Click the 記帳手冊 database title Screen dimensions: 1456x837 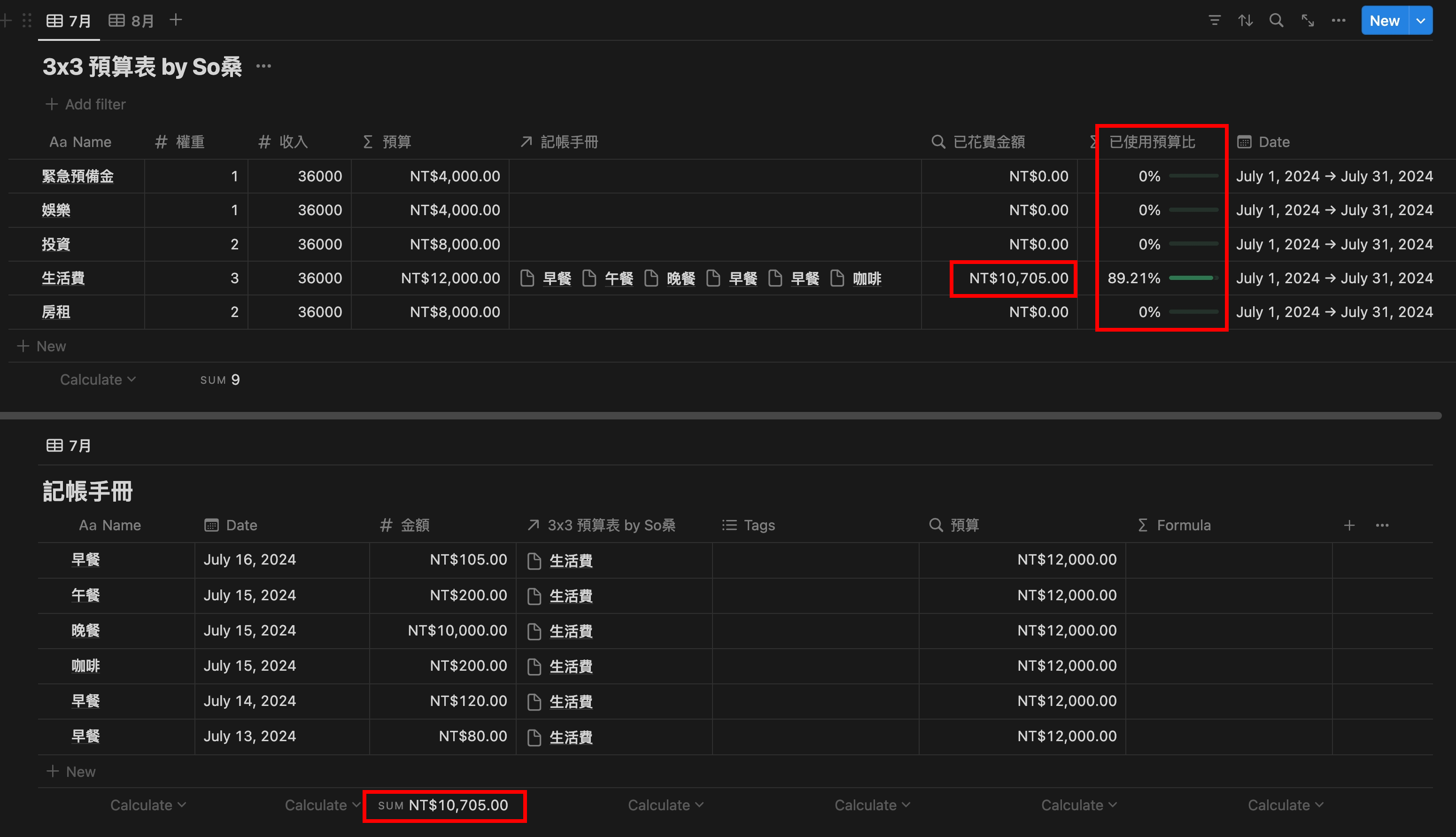pos(88,491)
